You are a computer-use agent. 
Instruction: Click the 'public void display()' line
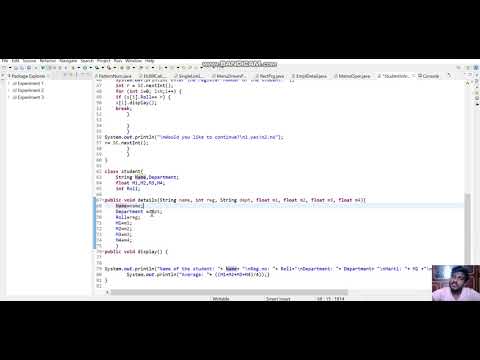click(x=136, y=252)
